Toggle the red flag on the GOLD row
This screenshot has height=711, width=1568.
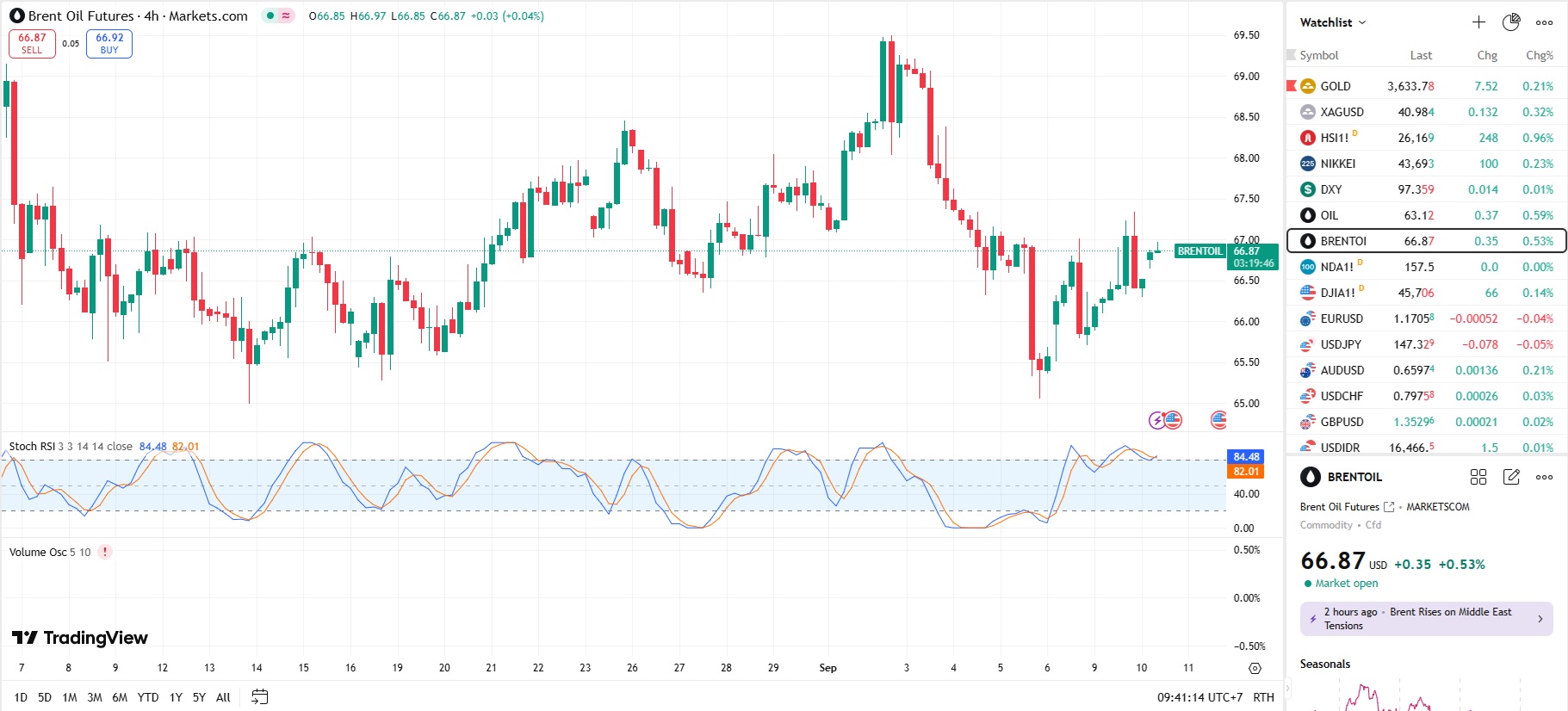coord(1292,86)
